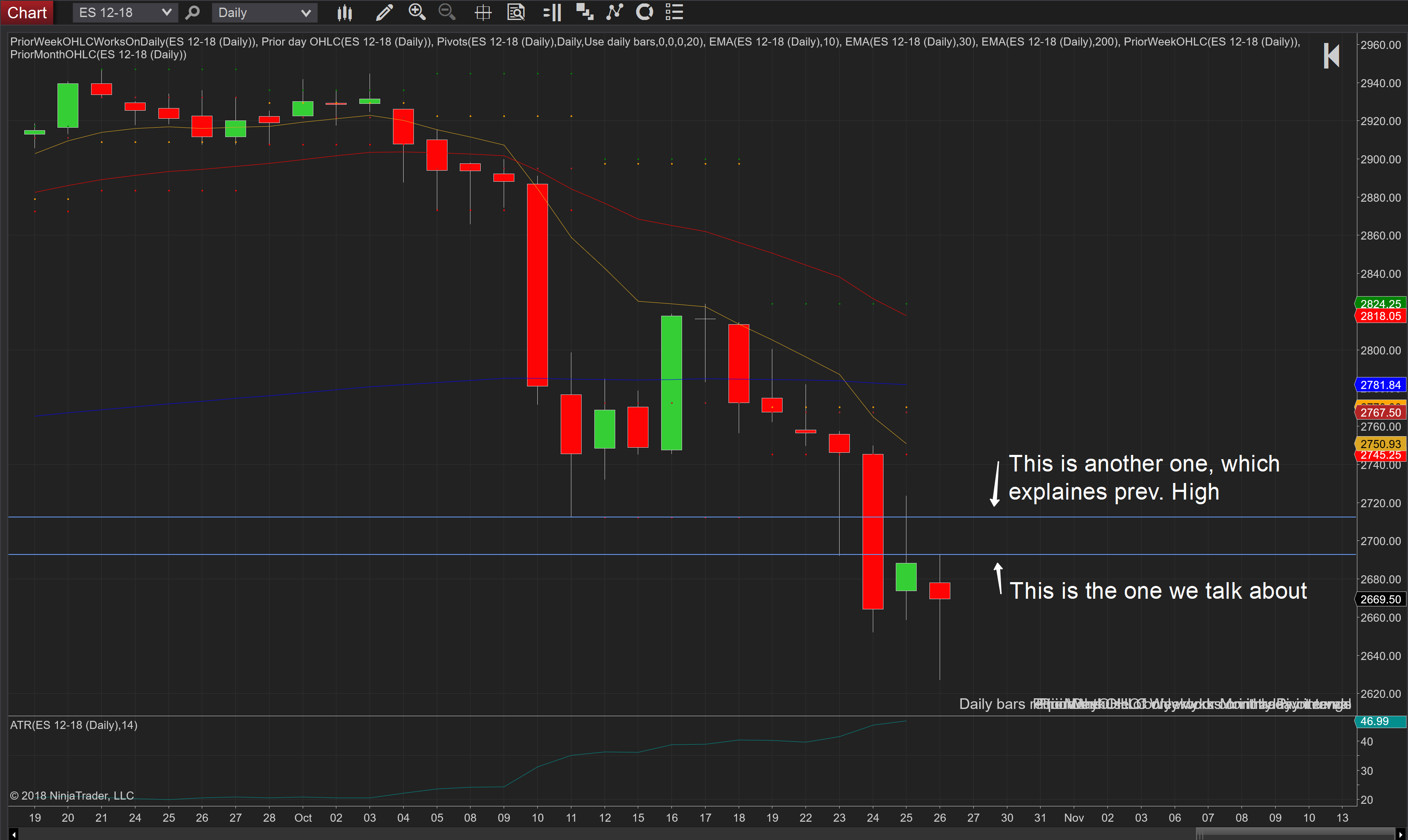The width and height of the screenshot is (1408, 840).
Task: Toggle the crosshair cursor grid icon
Action: pyautogui.click(x=483, y=12)
